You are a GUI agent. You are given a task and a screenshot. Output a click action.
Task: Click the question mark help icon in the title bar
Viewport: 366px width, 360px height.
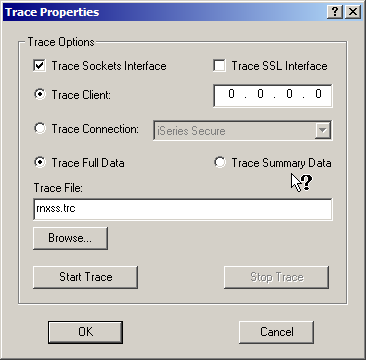(335, 12)
